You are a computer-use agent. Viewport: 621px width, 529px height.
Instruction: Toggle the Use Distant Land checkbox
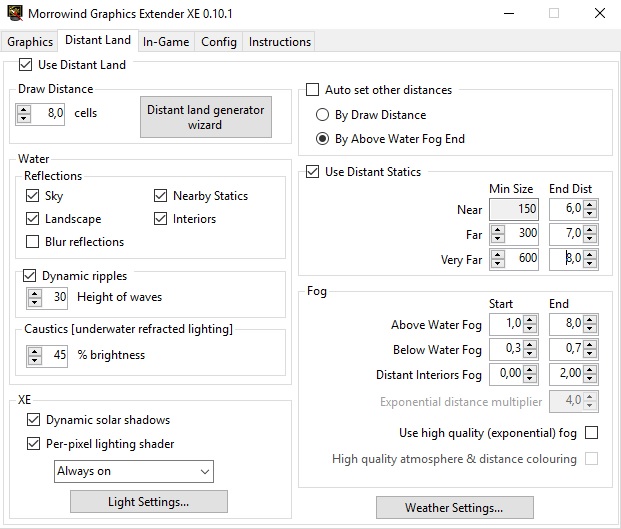coord(25,65)
